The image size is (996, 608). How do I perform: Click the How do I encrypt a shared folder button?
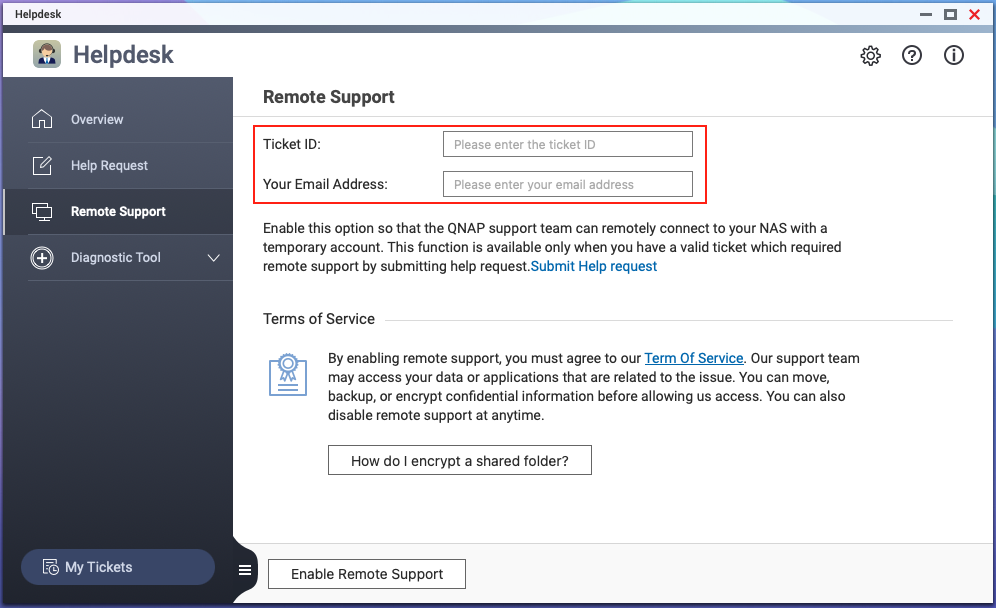pos(459,460)
